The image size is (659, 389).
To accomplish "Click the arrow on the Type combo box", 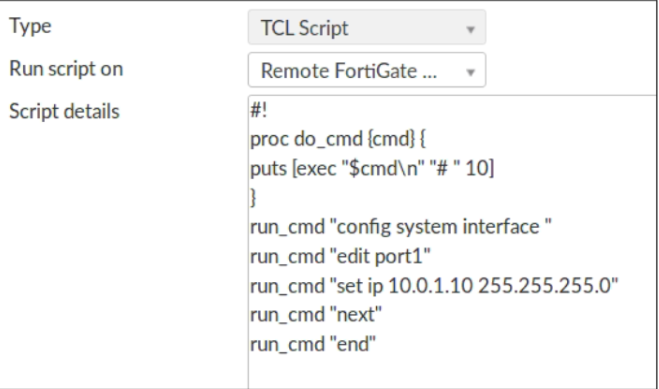I will tap(470, 29).
